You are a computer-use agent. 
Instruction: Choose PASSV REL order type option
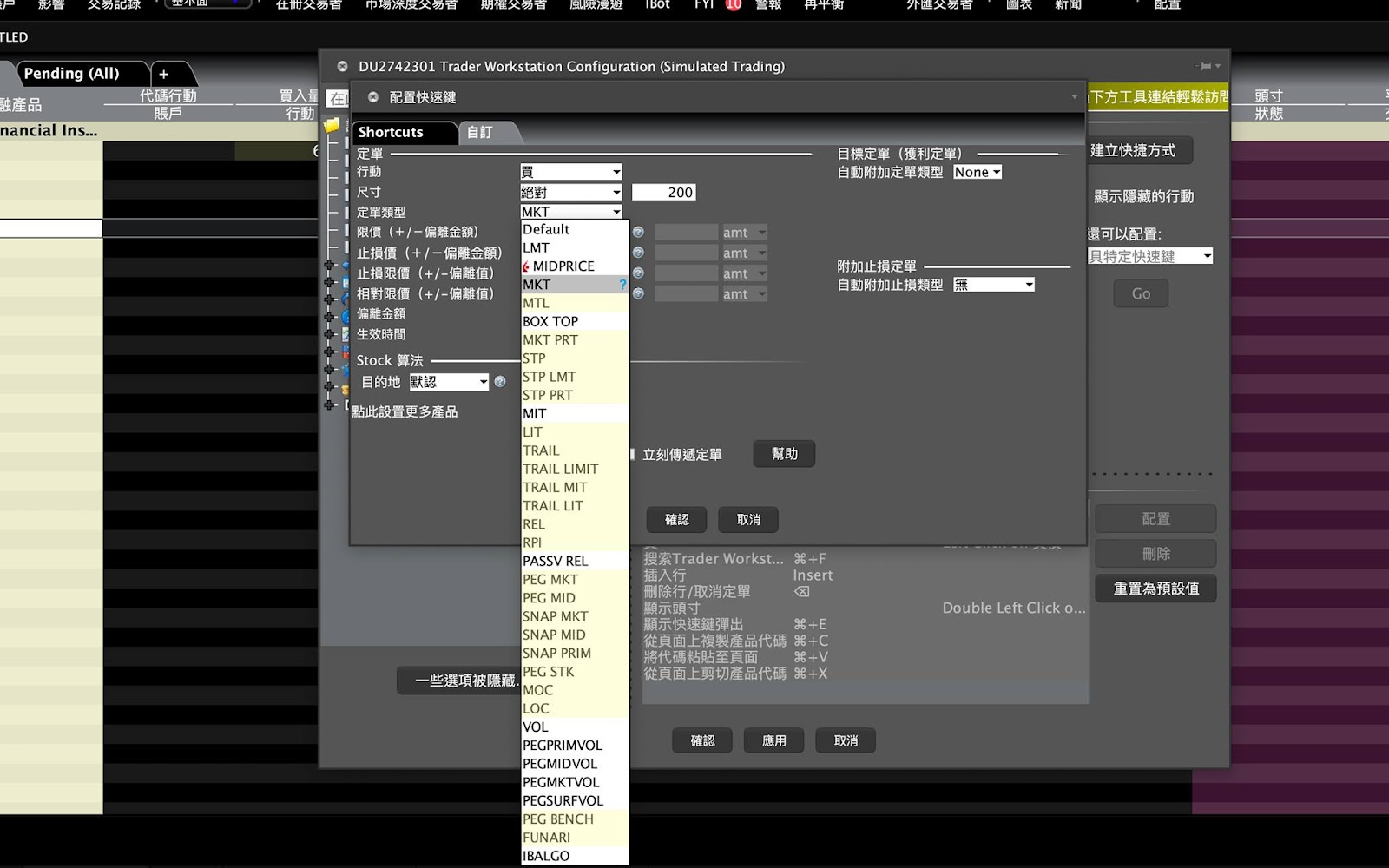point(574,561)
